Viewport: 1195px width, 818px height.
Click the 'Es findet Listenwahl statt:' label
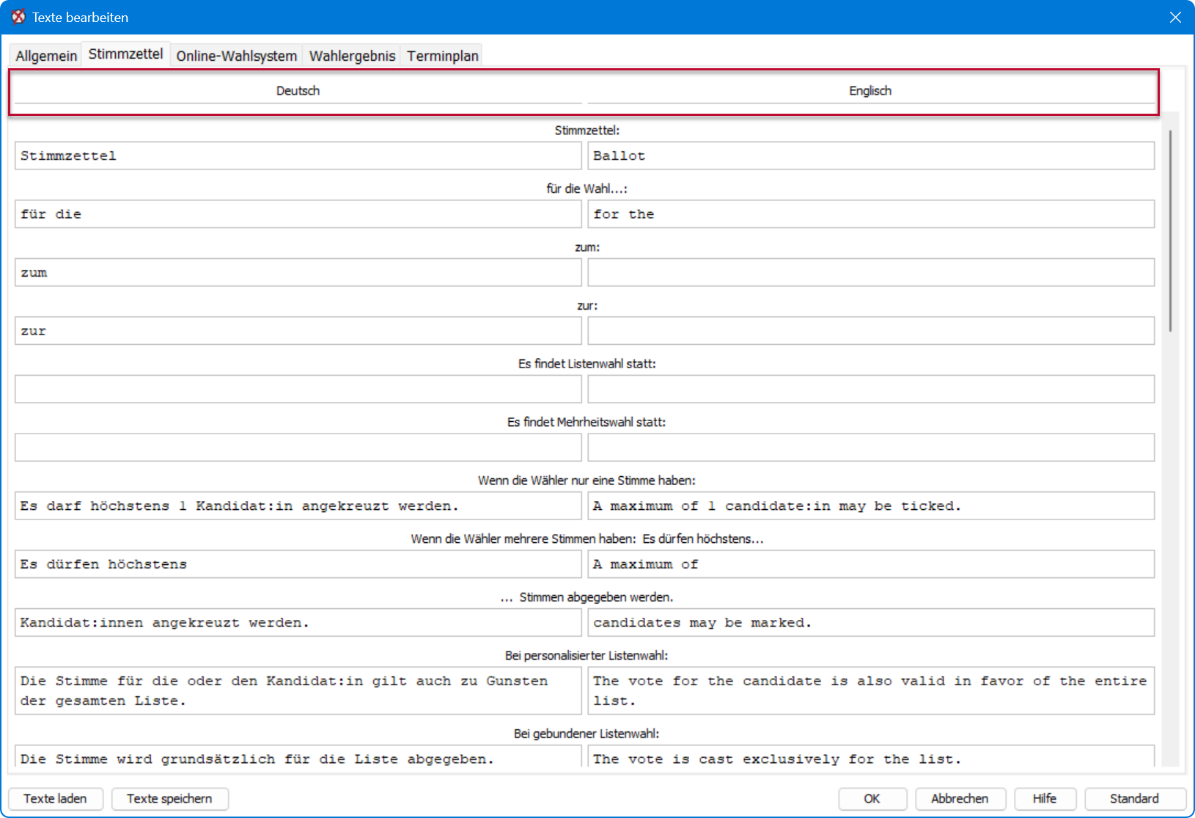tap(587, 364)
